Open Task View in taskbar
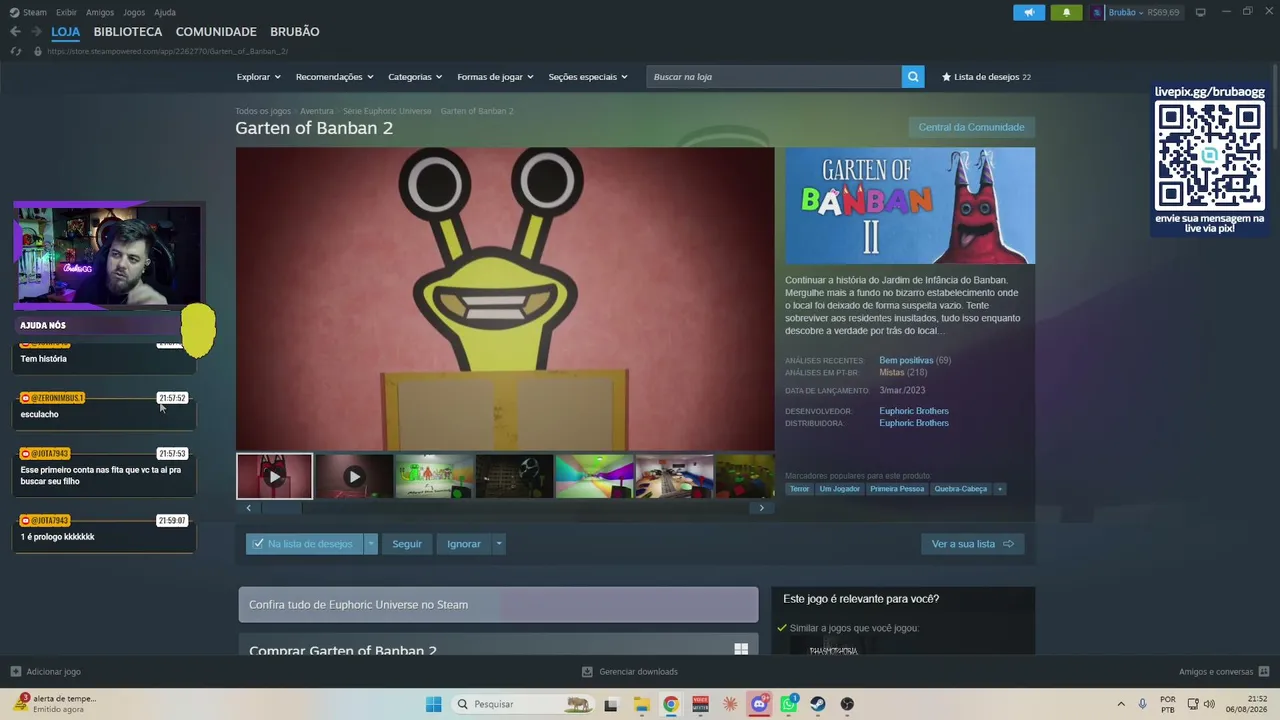This screenshot has height=720, width=1280. click(611, 704)
